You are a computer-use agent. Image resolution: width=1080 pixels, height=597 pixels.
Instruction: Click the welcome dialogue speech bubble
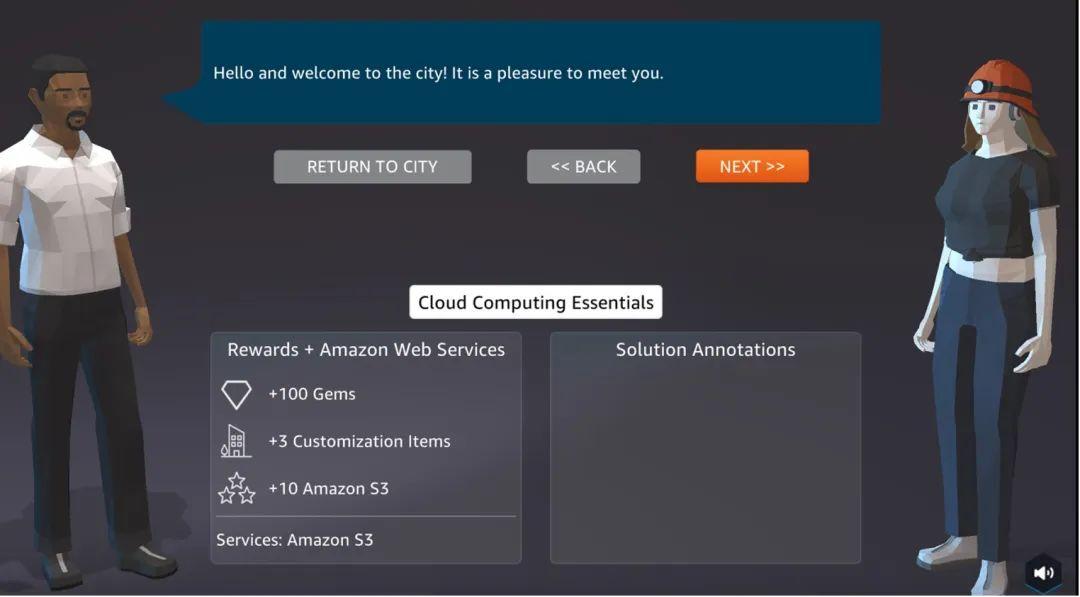click(x=541, y=72)
